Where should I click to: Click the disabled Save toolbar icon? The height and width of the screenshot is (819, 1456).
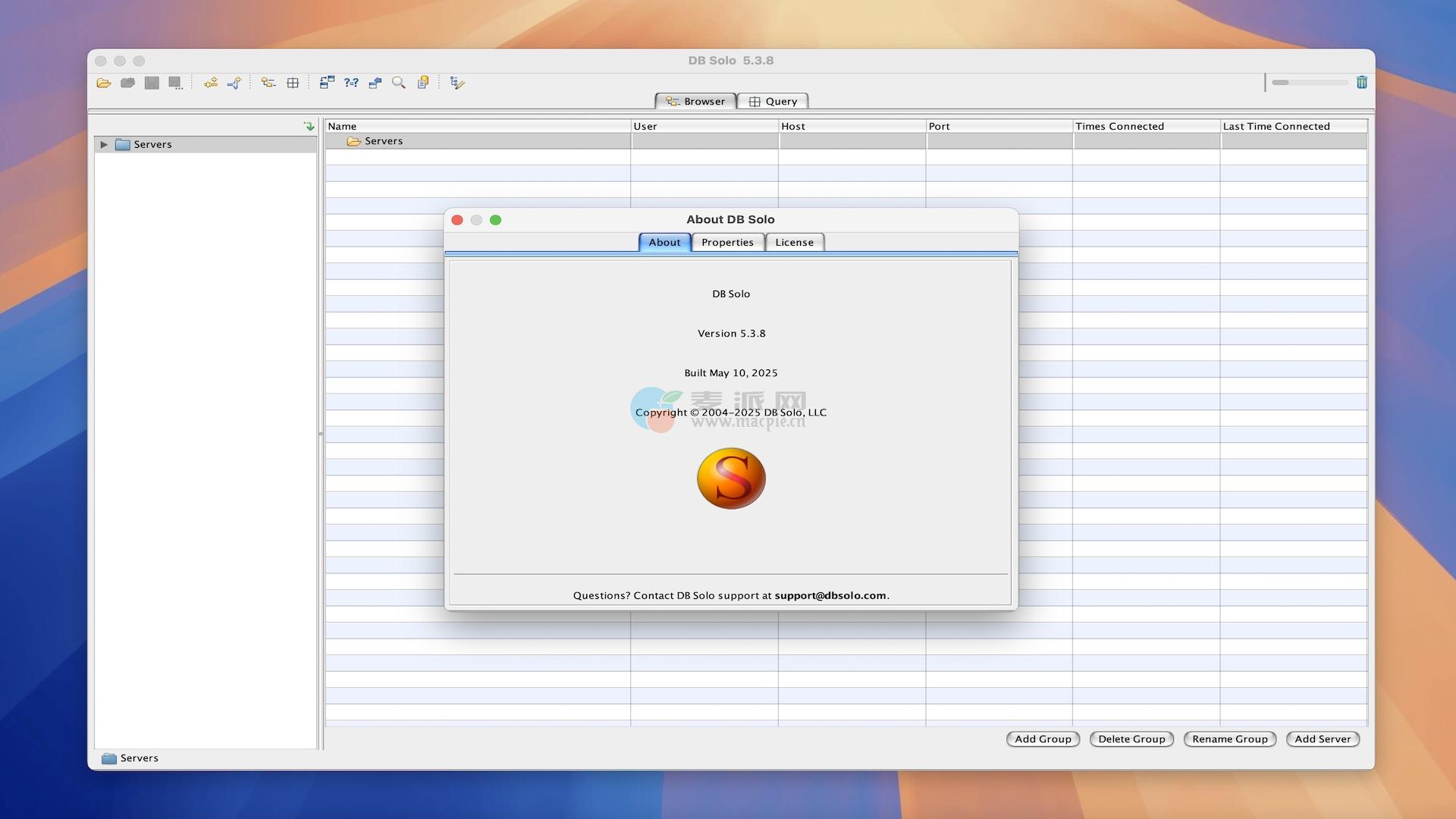point(152,83)
